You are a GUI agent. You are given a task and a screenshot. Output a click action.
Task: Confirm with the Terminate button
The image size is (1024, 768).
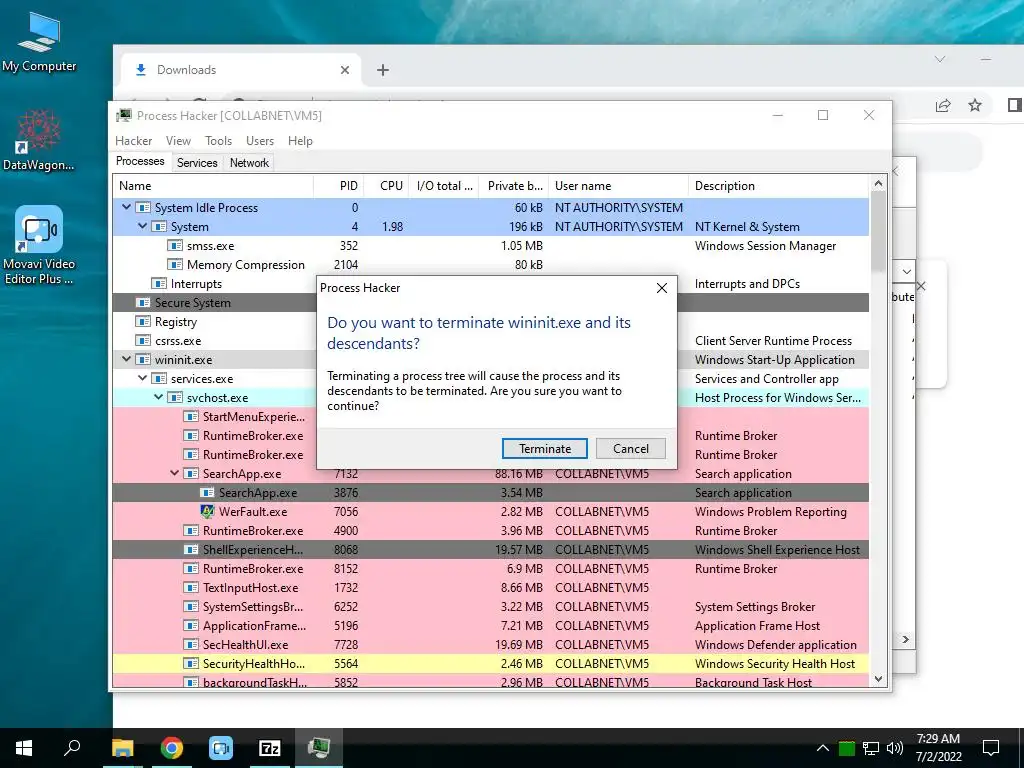coord(545,449)
